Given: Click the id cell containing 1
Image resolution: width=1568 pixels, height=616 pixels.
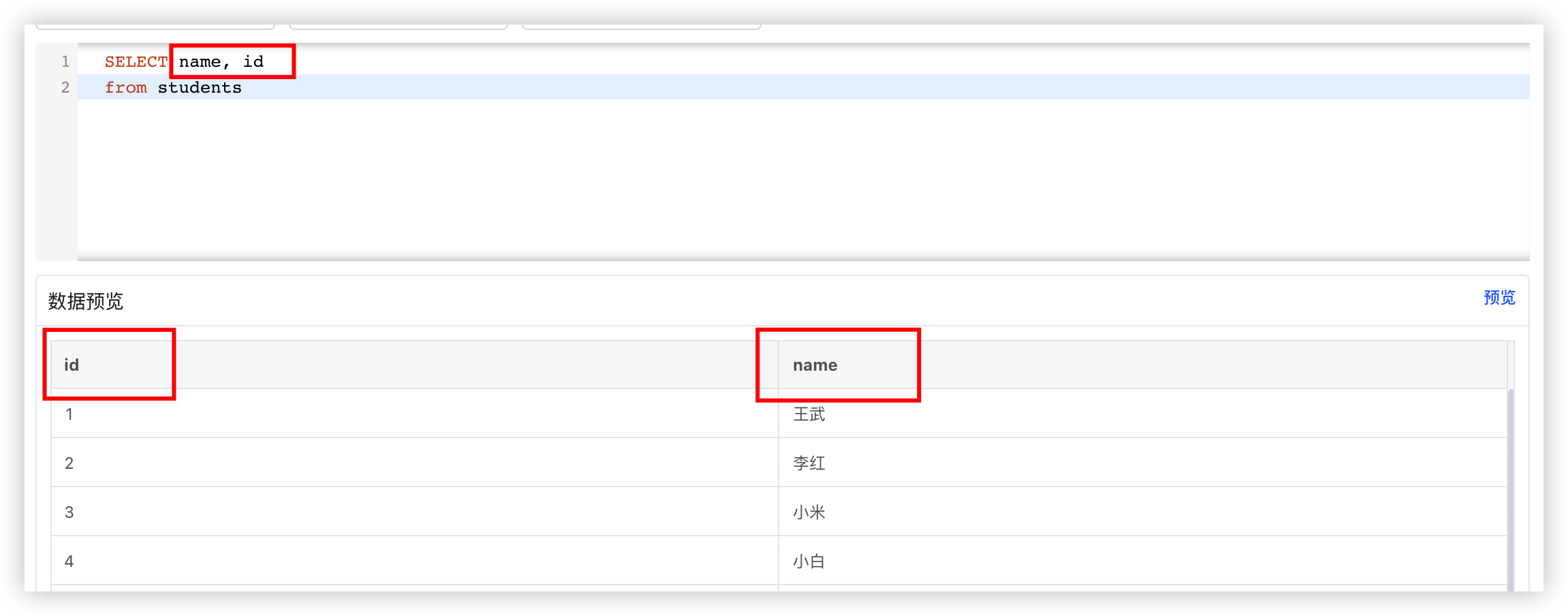Looking at the screenshot, I should point(69,414).
